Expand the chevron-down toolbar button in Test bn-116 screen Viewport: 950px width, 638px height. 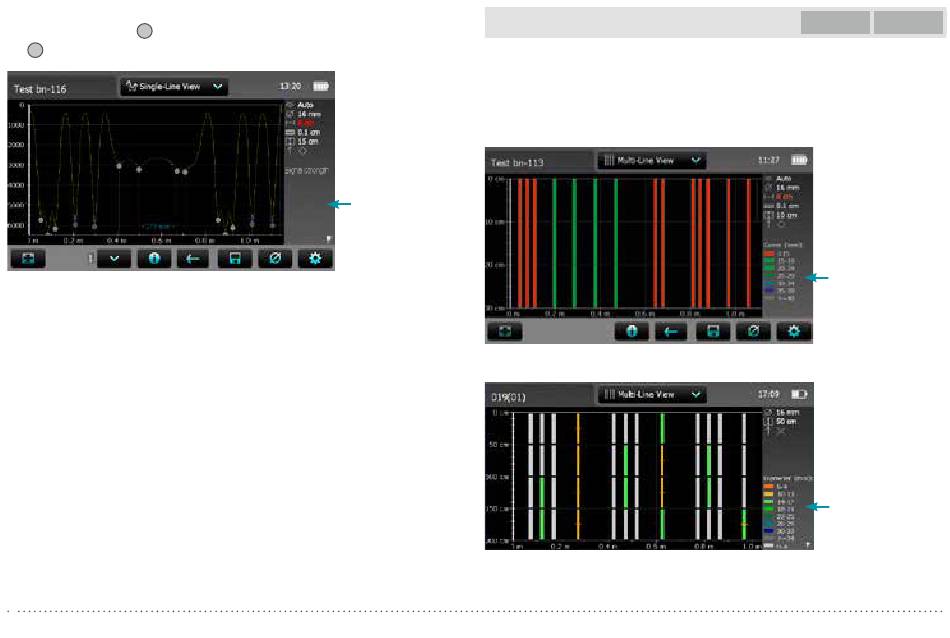[114, 259]
